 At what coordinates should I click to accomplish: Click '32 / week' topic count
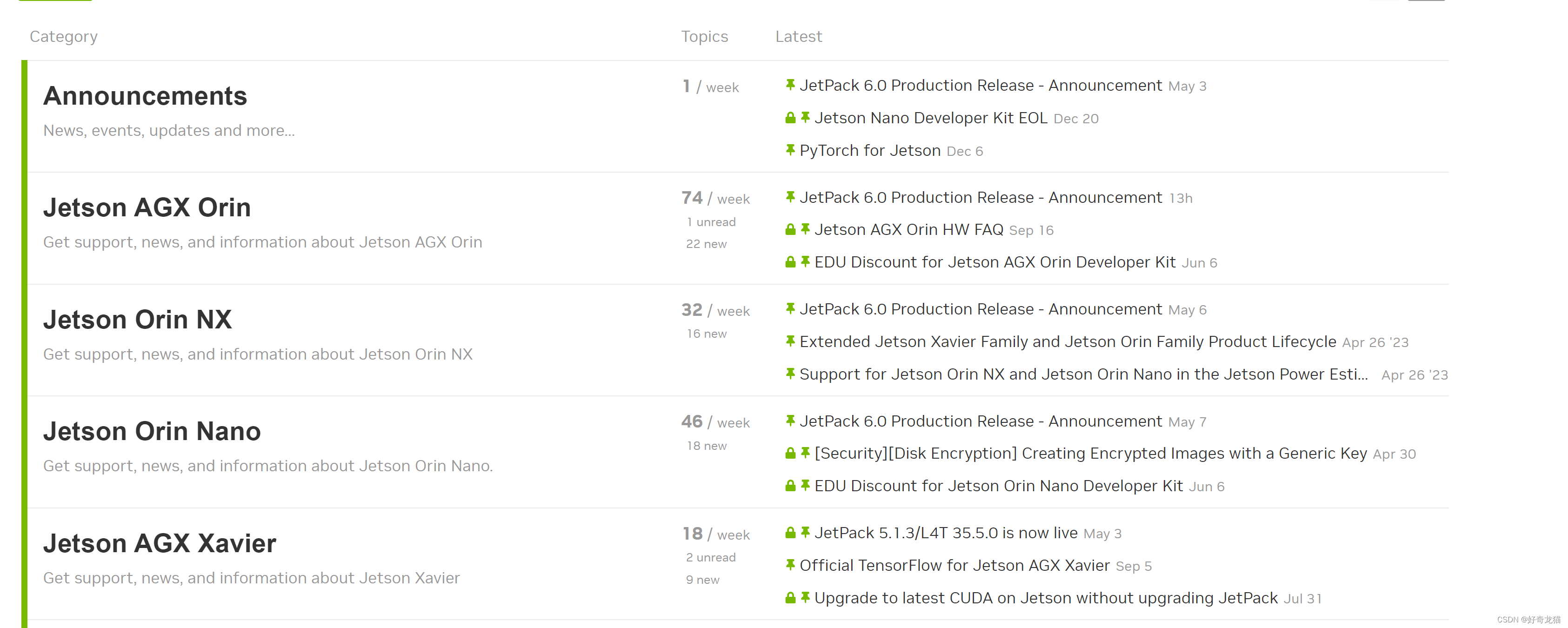(x=715, y=310)
